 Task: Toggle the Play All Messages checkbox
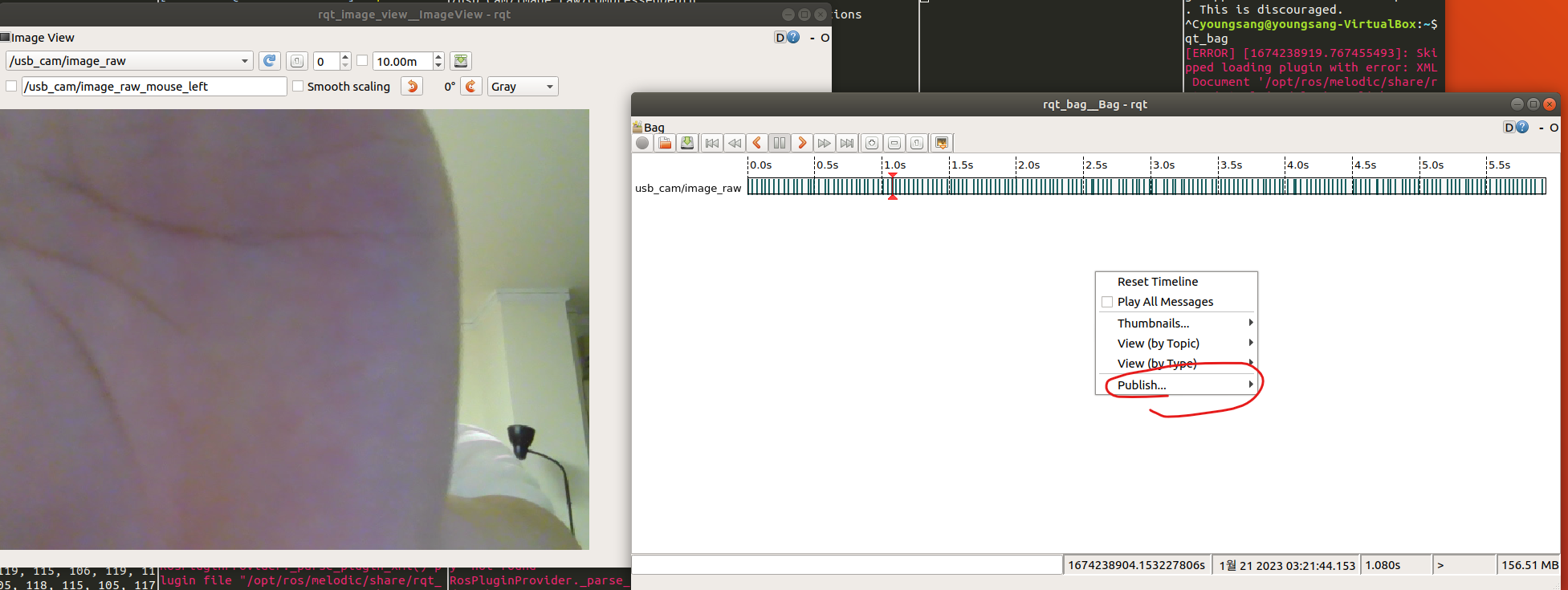tap(1107, 302)
